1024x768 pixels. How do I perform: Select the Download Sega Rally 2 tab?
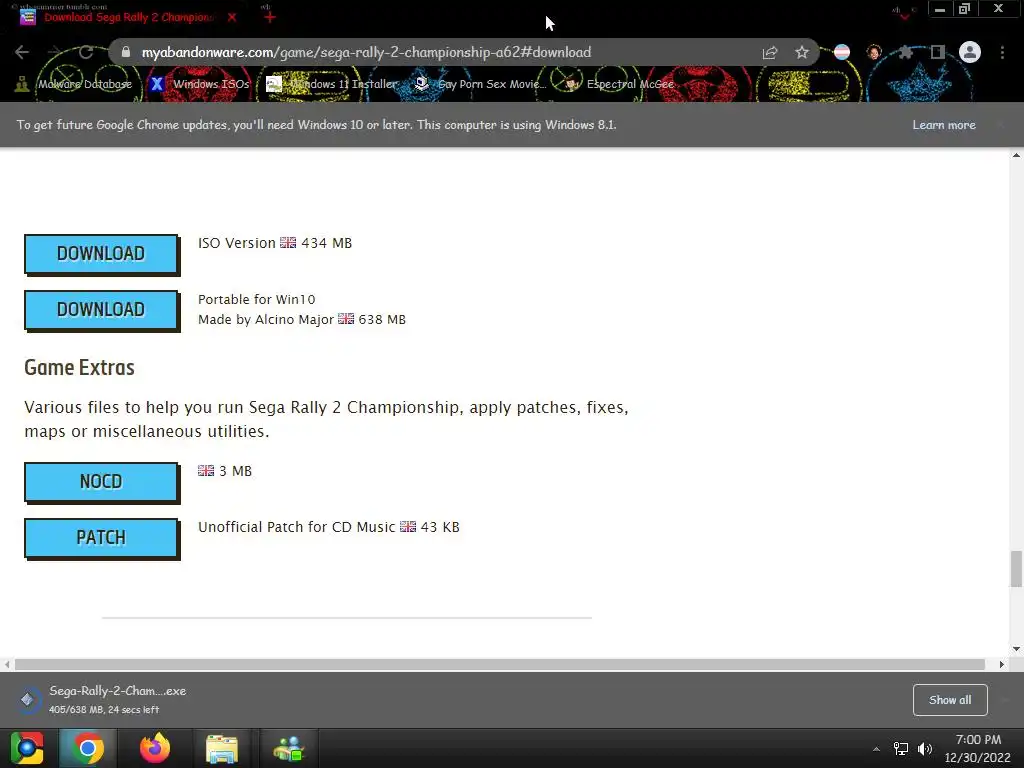click(x=128, y=17)
